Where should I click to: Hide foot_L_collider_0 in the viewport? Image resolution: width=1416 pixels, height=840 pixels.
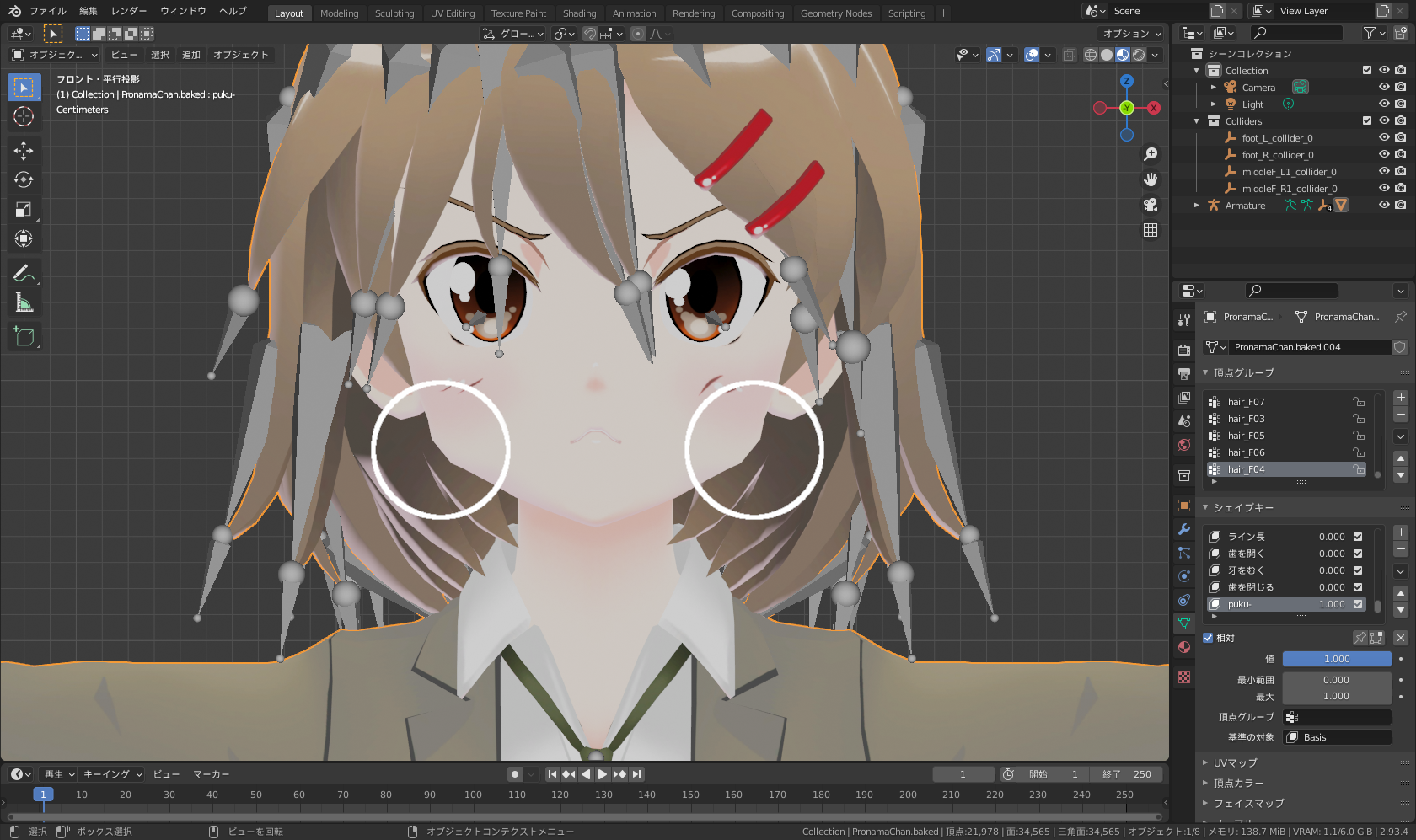(1384, 137)
